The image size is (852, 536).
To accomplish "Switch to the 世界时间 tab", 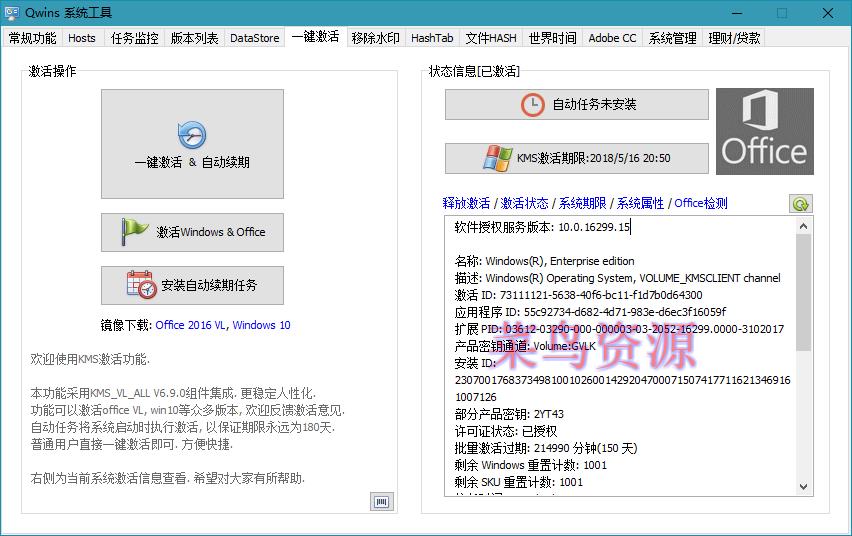I will pos(553,38).
